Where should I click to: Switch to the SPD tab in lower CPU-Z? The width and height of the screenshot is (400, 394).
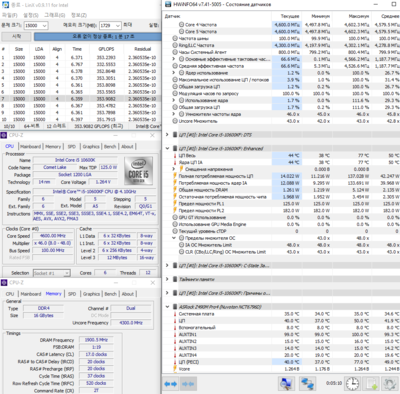click(72, 294)
